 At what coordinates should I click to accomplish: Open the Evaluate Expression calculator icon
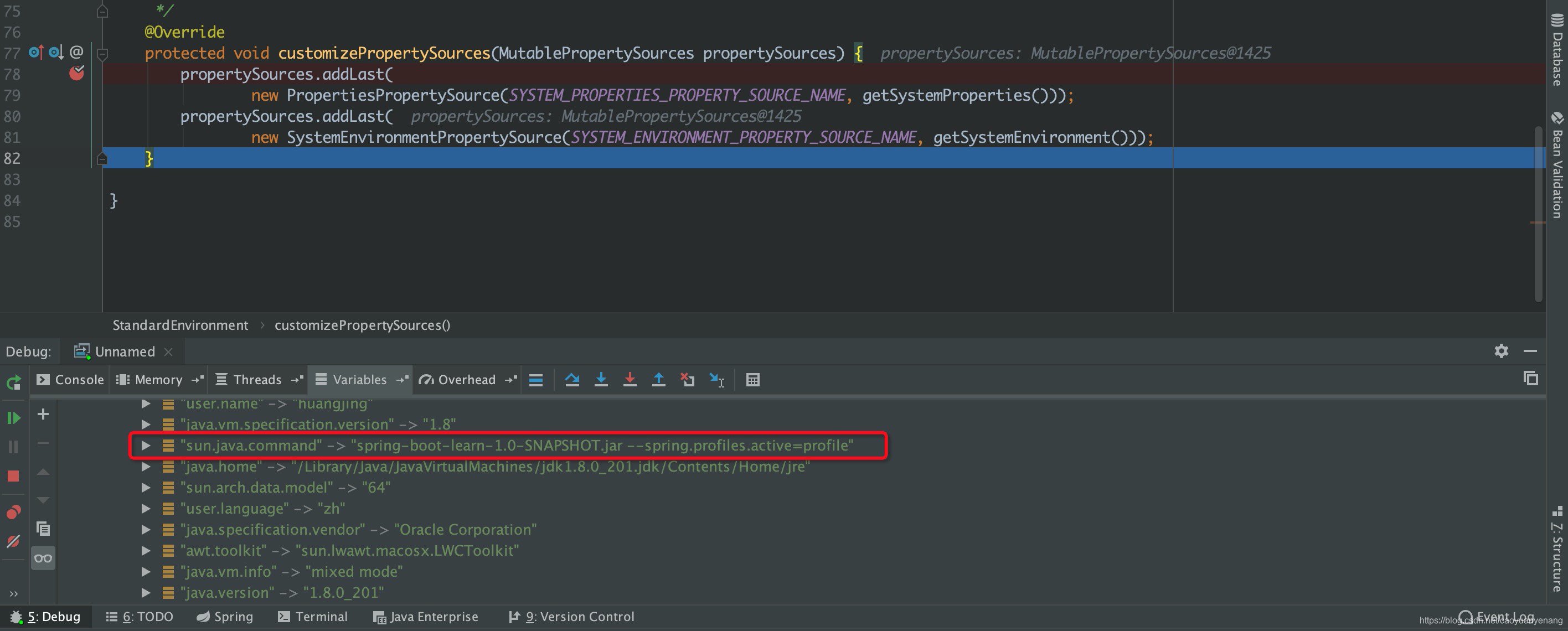click(x=752, y=380)
